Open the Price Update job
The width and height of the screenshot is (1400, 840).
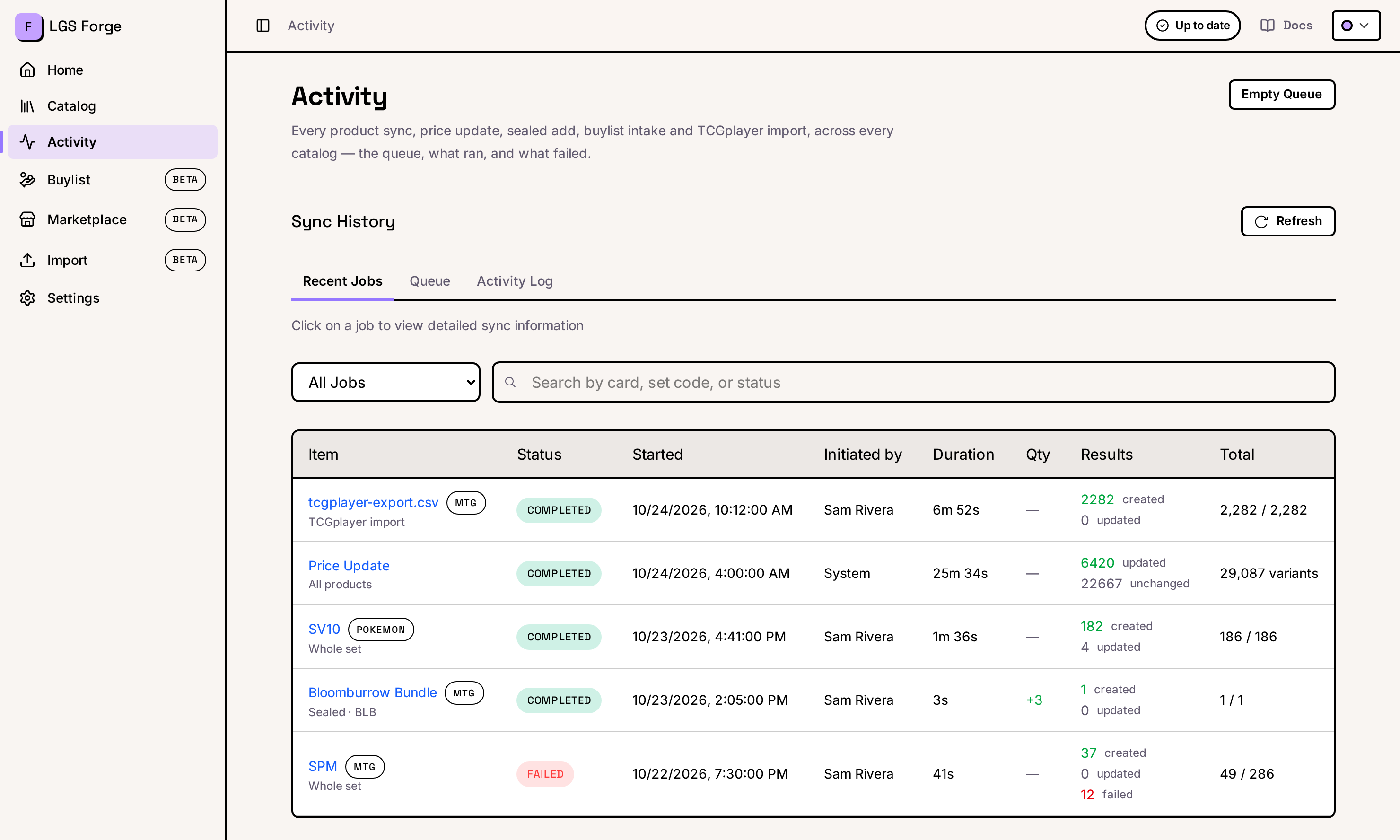pyautogui.click(x=349, y=566)
